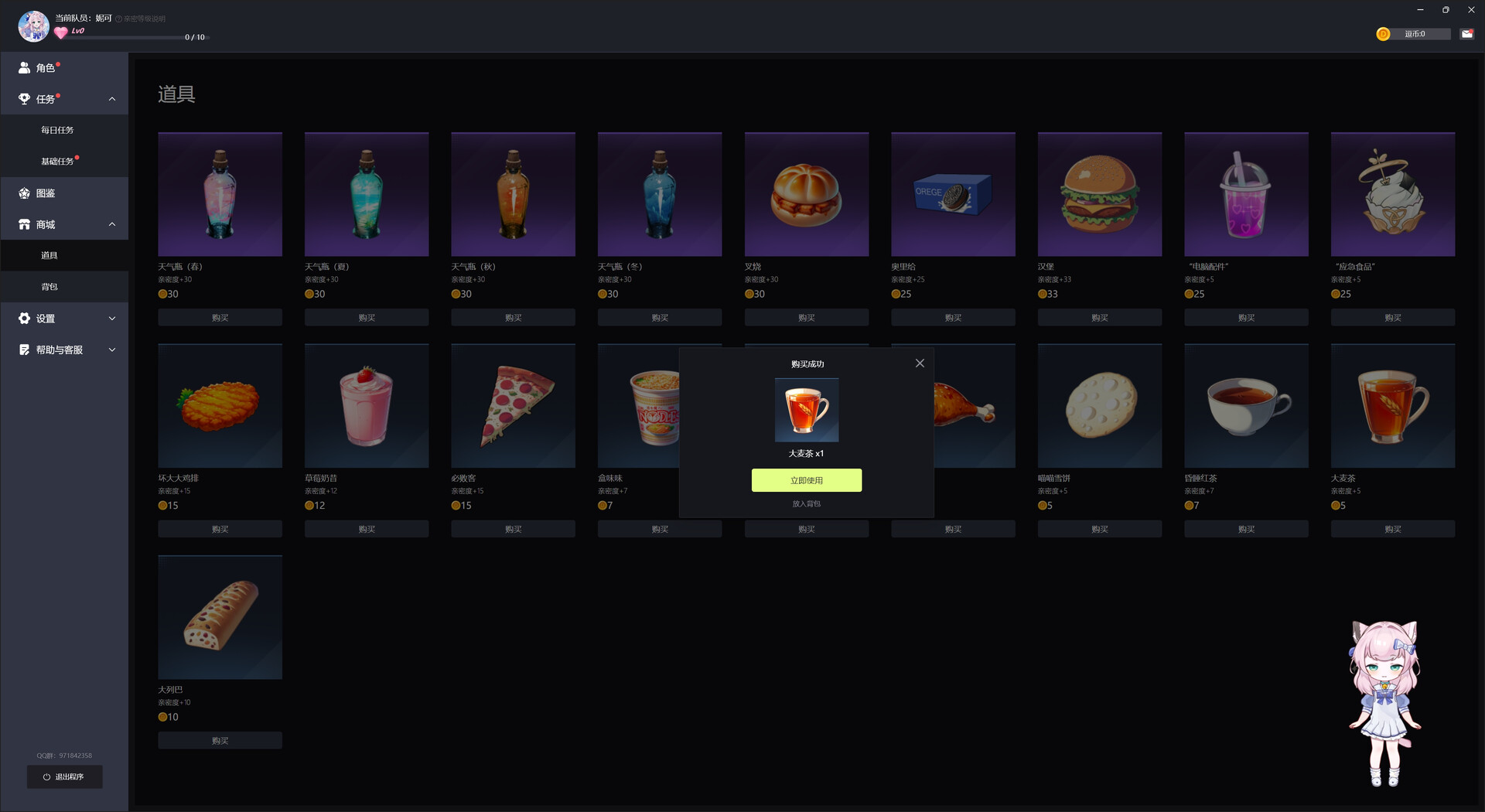Select the pizza slice item image
Image resolution: width=1485 pixels, height=812 pixels.
pos(513,405)
